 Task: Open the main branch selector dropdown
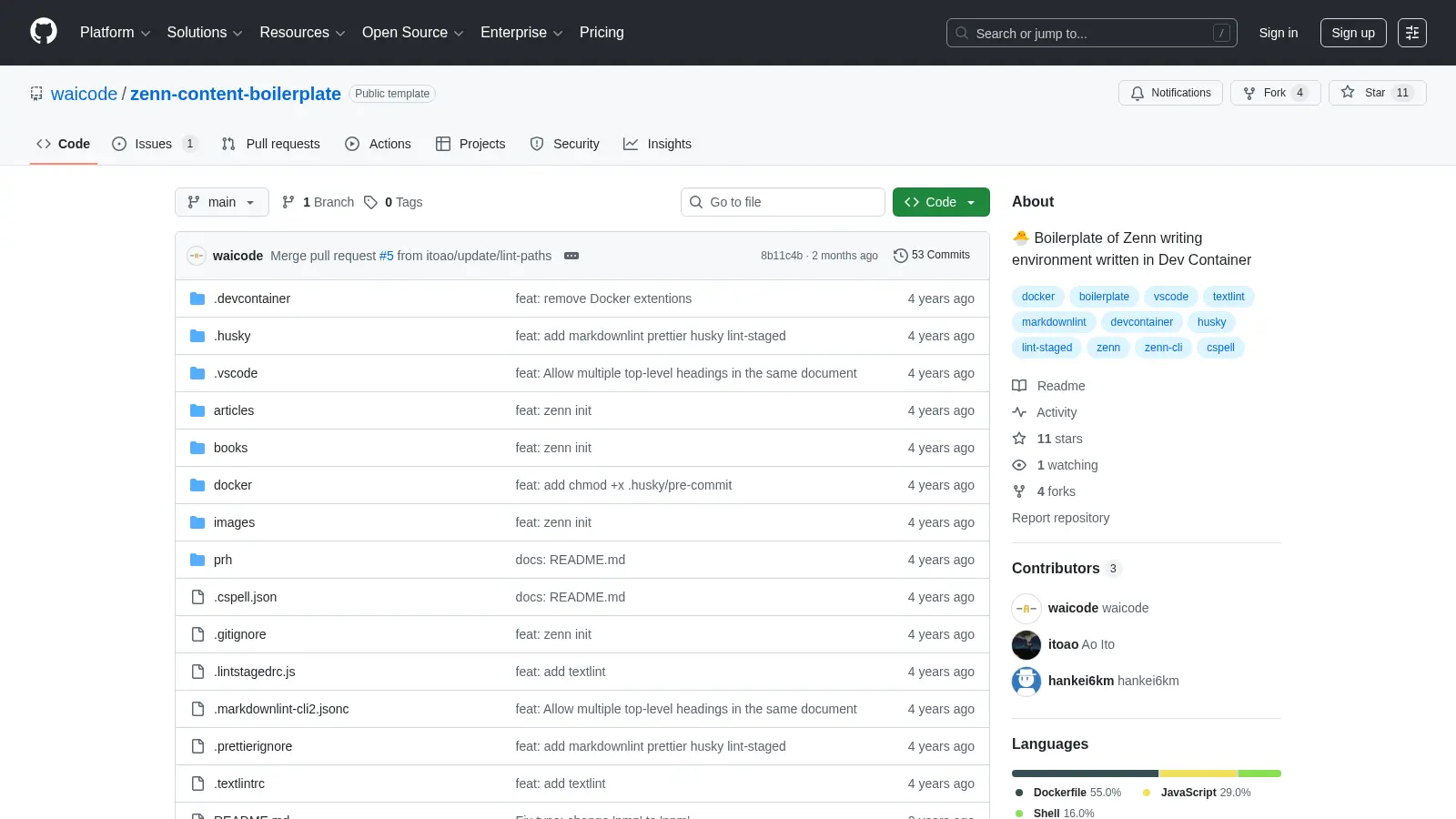click(222, 202)
